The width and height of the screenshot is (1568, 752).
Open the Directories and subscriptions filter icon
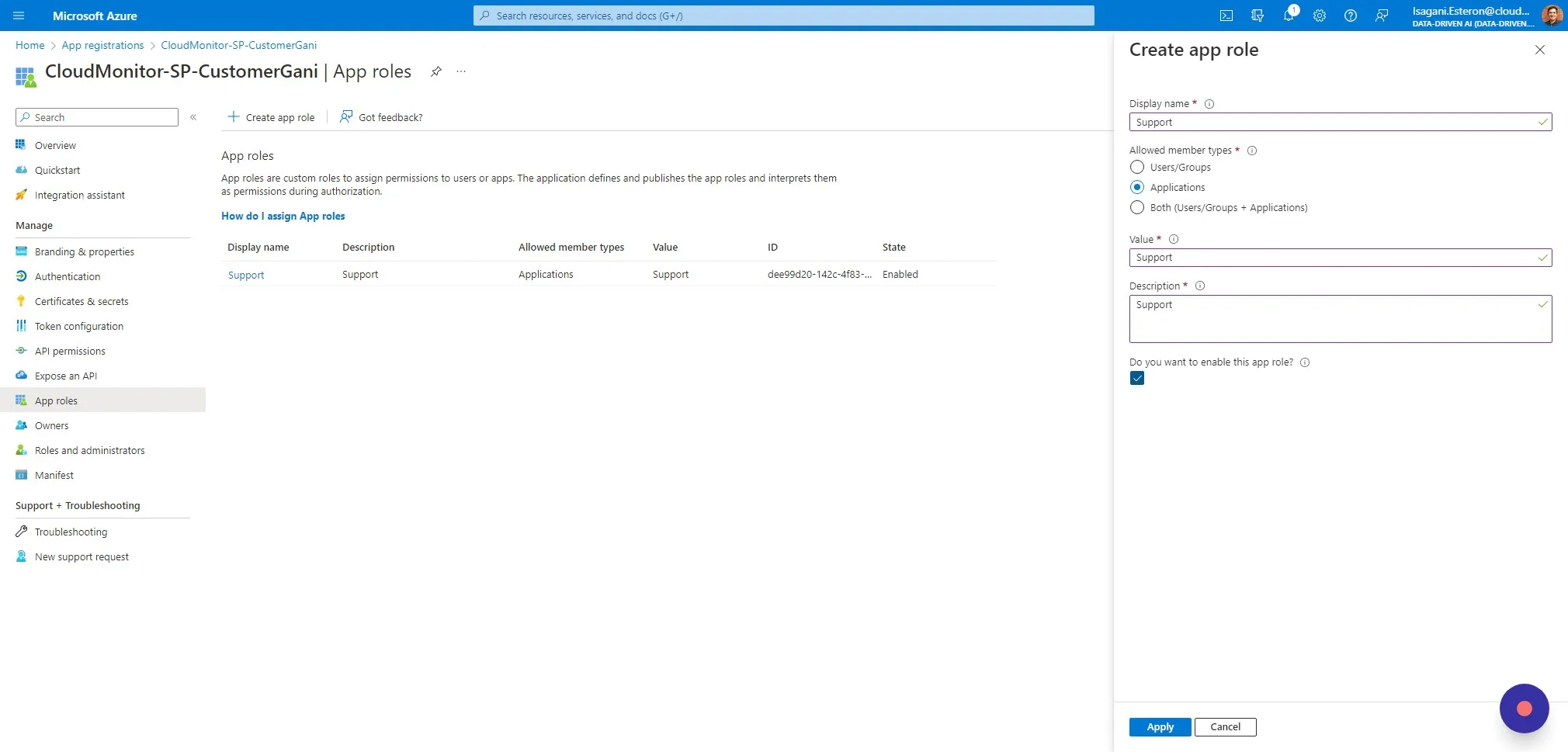point(1258,16)
